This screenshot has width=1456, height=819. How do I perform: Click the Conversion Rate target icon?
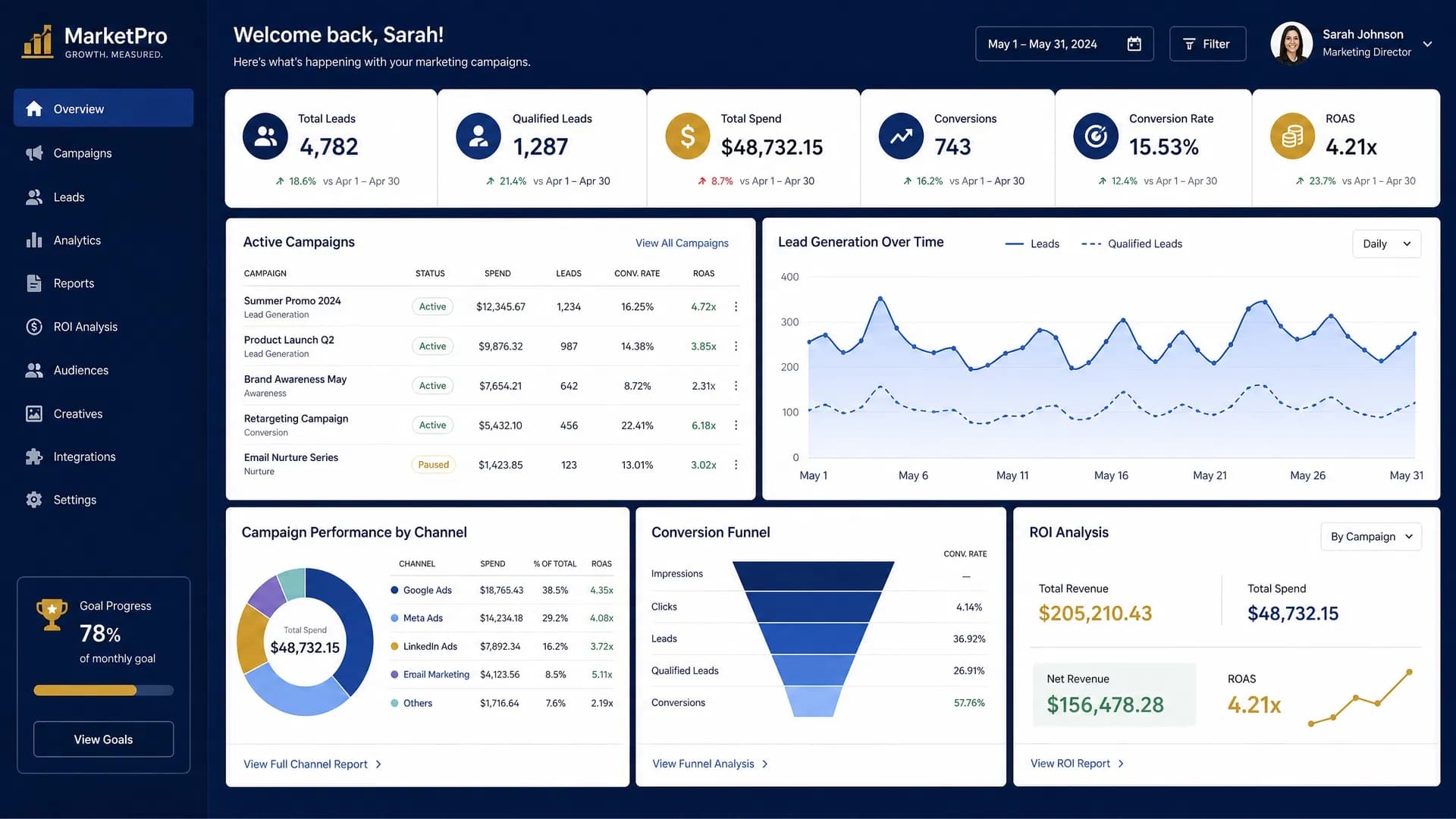pyautogui.click(x=1096, y=136)
